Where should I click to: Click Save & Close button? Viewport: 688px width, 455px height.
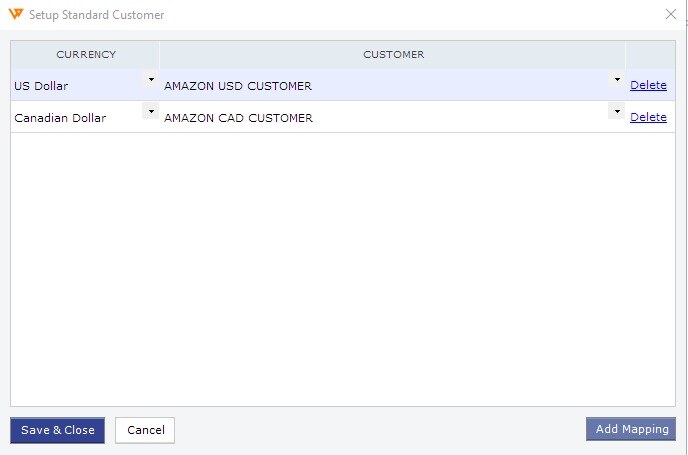click(x=57, y=430)
